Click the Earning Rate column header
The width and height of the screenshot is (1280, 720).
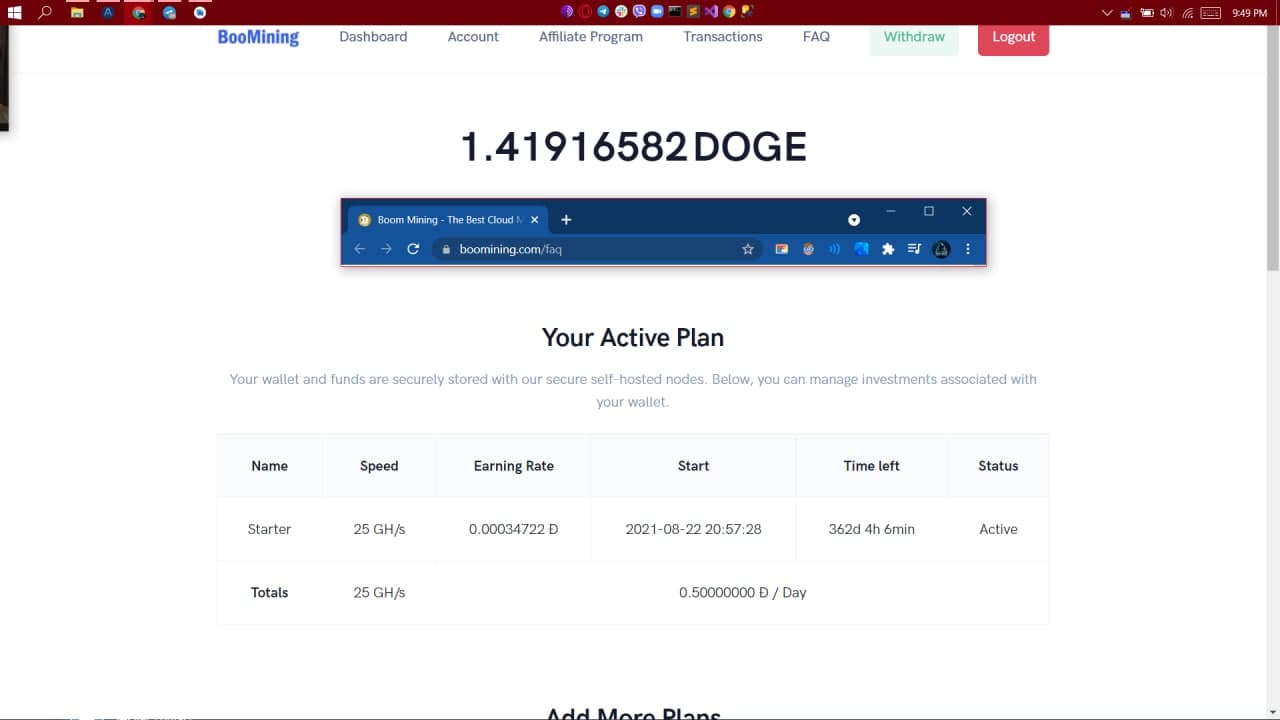514,466
